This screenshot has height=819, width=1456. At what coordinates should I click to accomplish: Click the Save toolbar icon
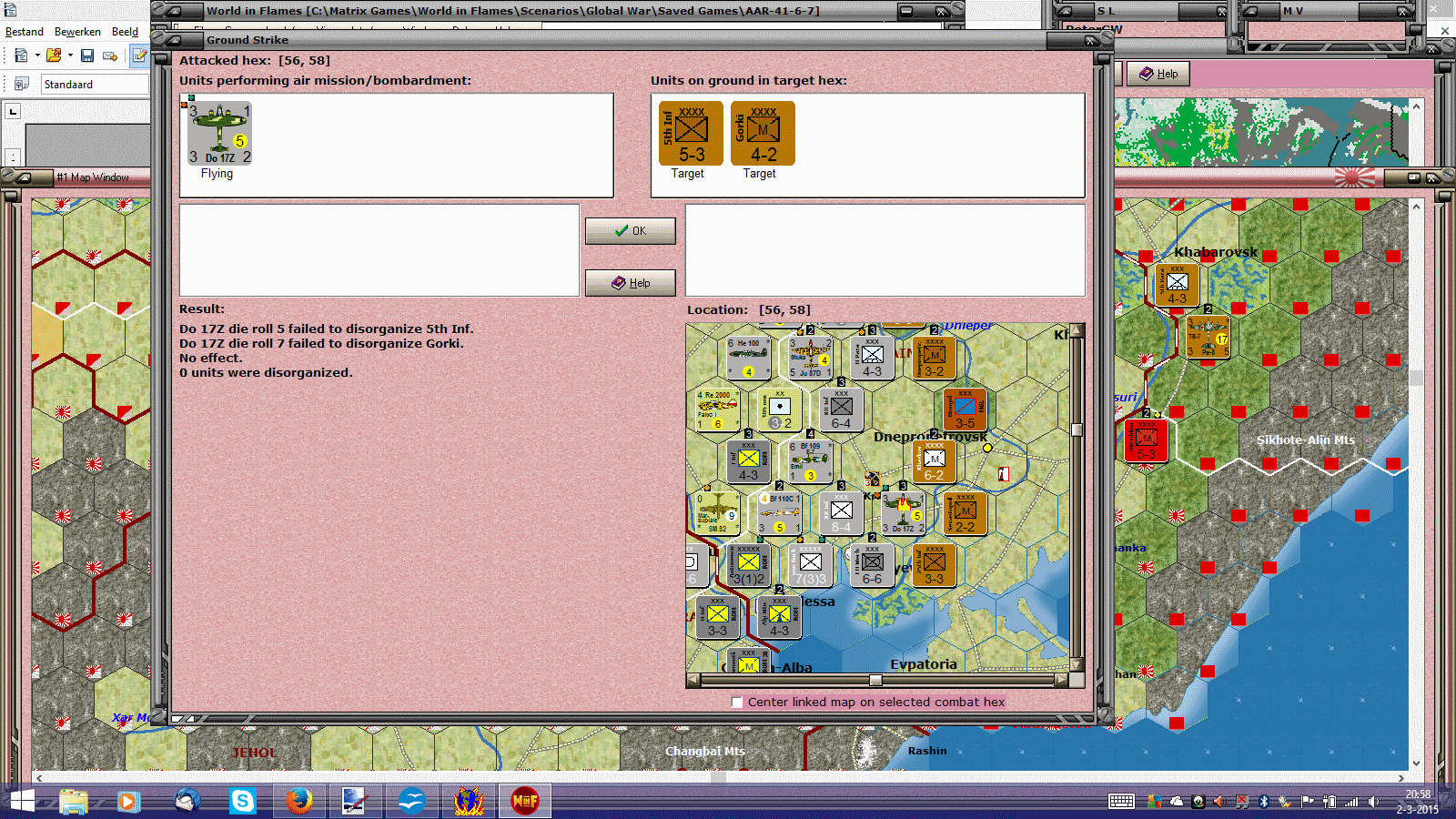click(x=87, y=56)
